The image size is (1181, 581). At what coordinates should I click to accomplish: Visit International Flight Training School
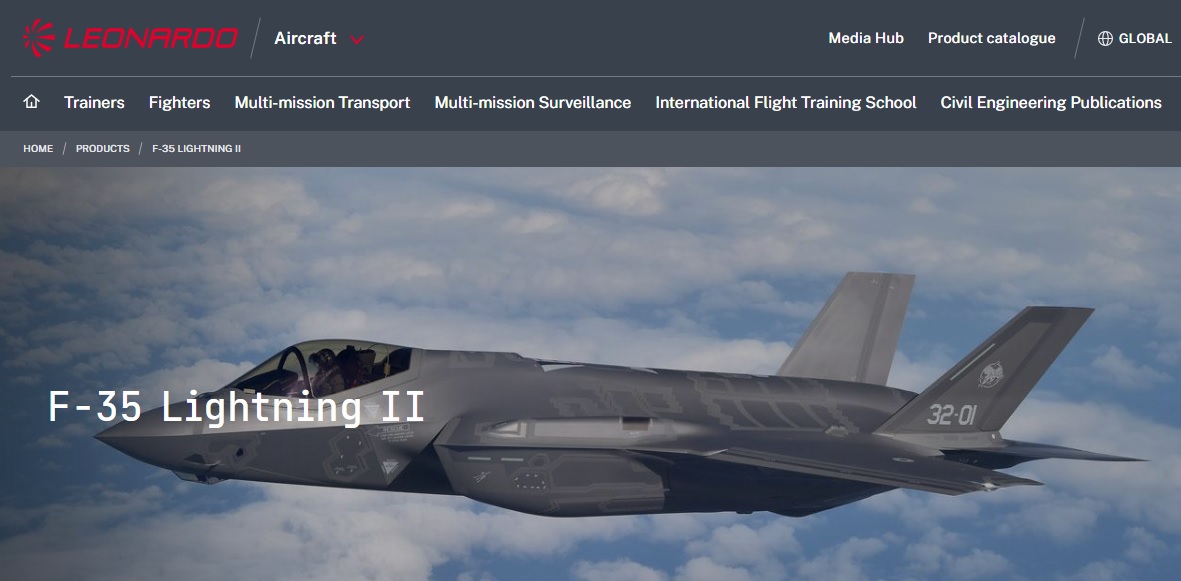tap(786, 102)
